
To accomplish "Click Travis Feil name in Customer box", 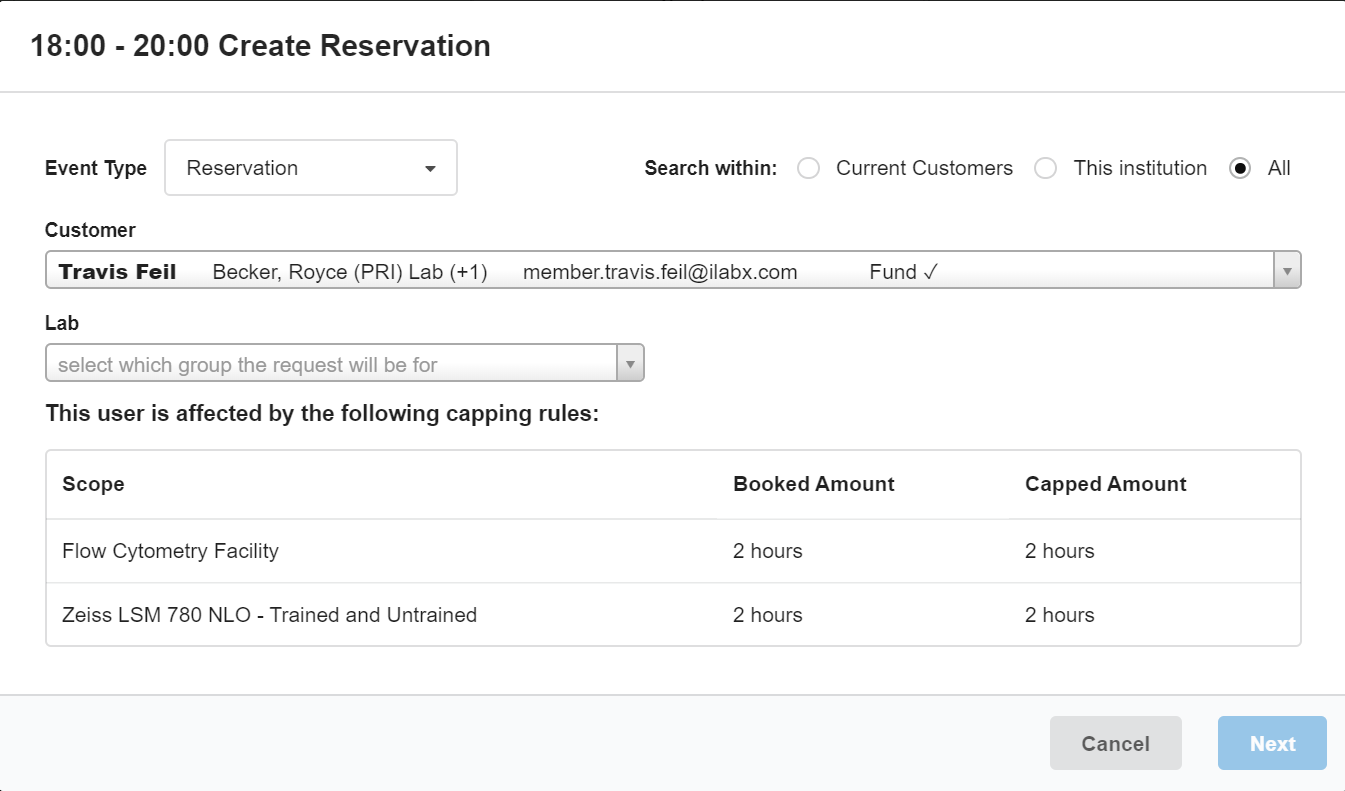I will 118,272.
